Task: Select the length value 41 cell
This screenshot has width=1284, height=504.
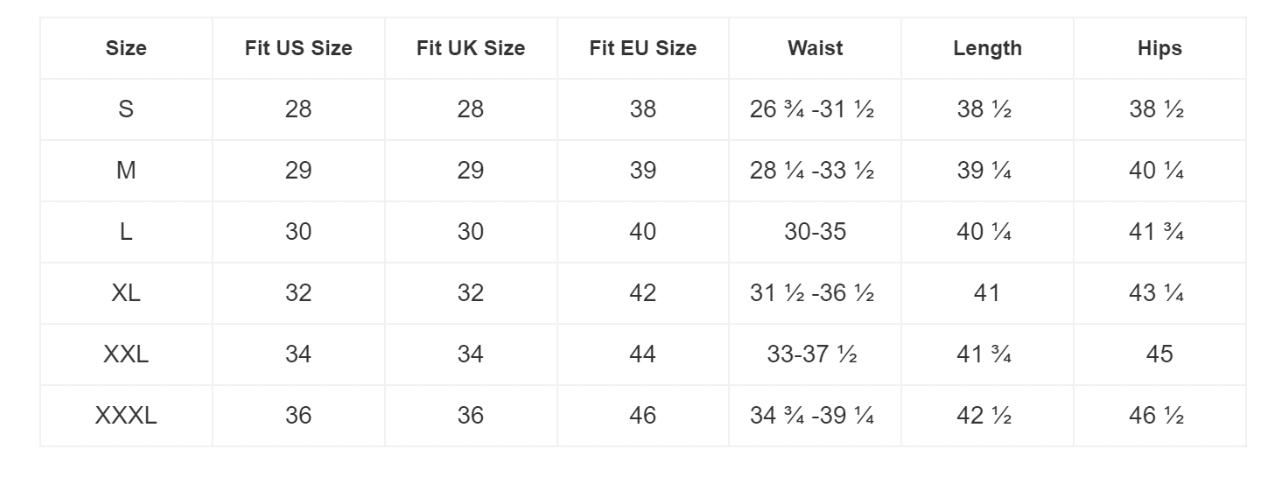Action: [986, 293]
